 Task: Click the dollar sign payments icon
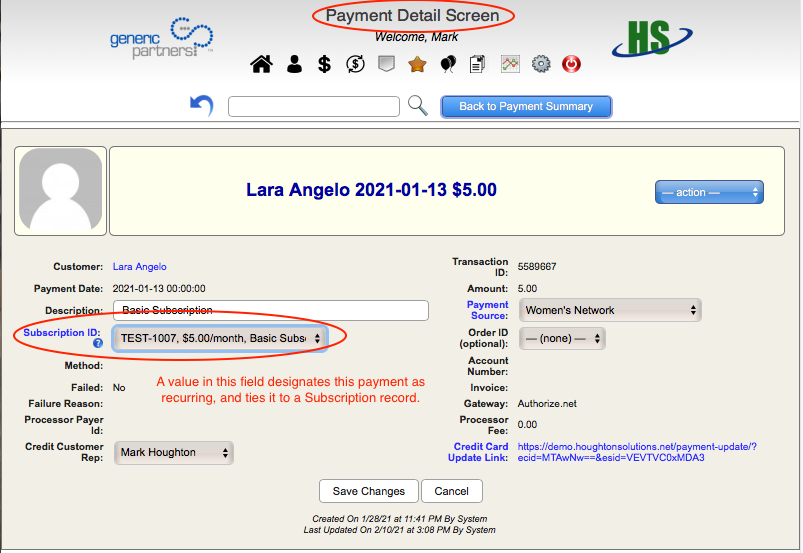click(324, 65)
